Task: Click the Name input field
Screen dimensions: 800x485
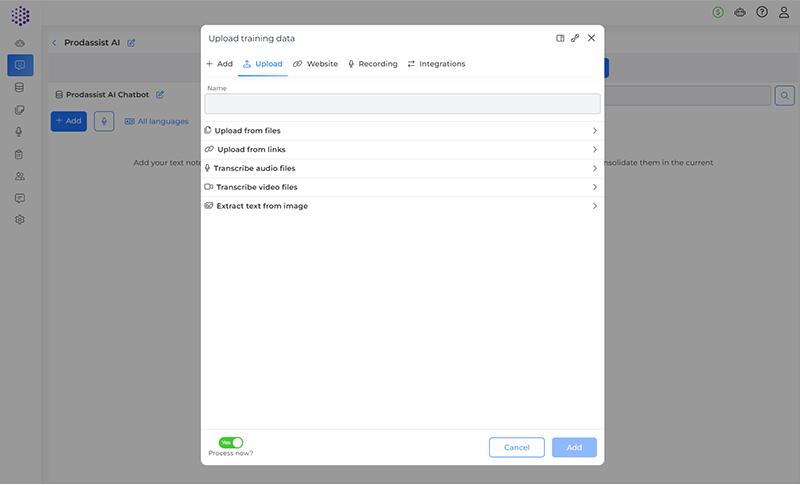Action: click(402, 104)
